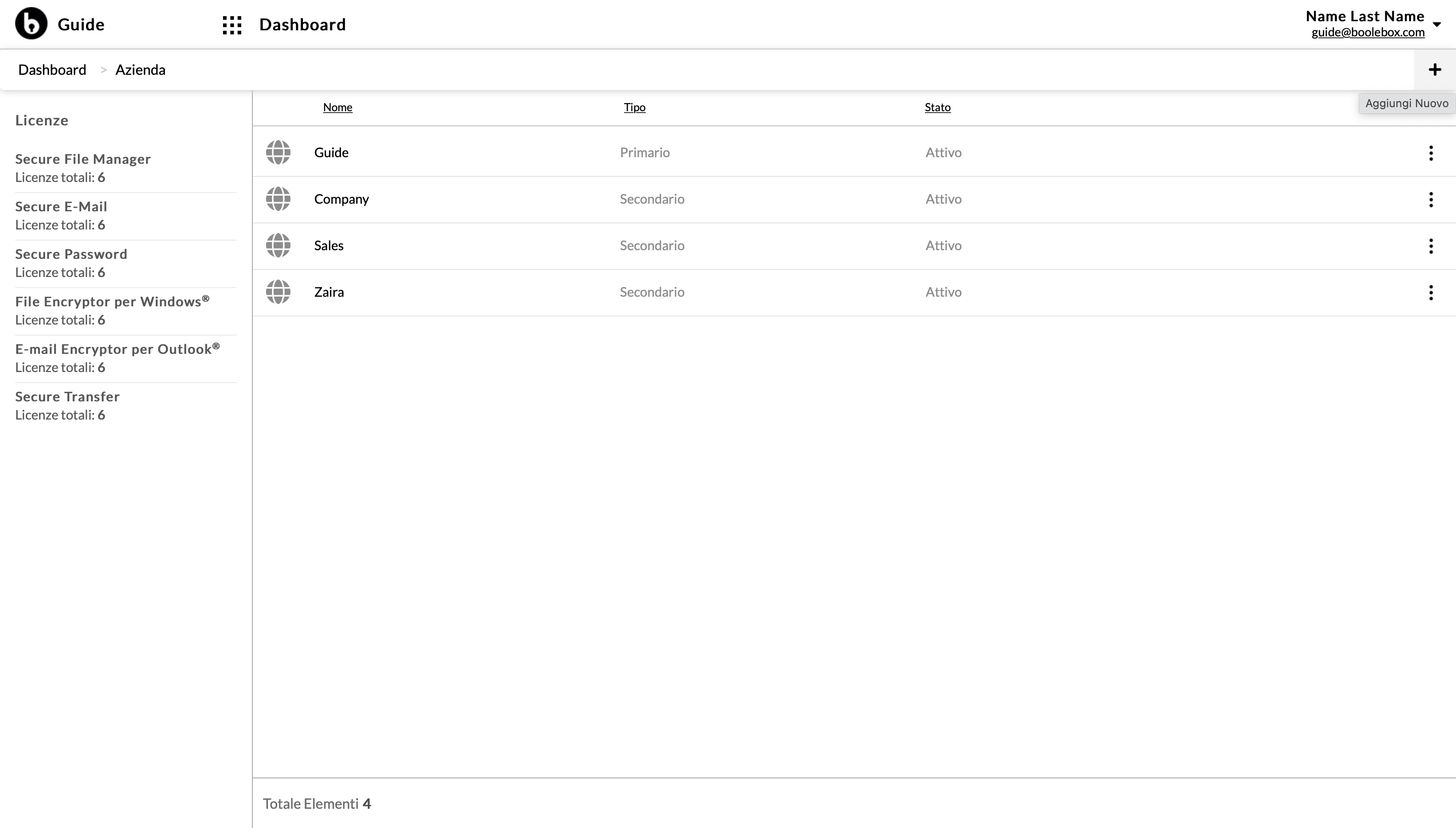
Task: Click Attivo status in Sales row
Action: click(943, 246)
